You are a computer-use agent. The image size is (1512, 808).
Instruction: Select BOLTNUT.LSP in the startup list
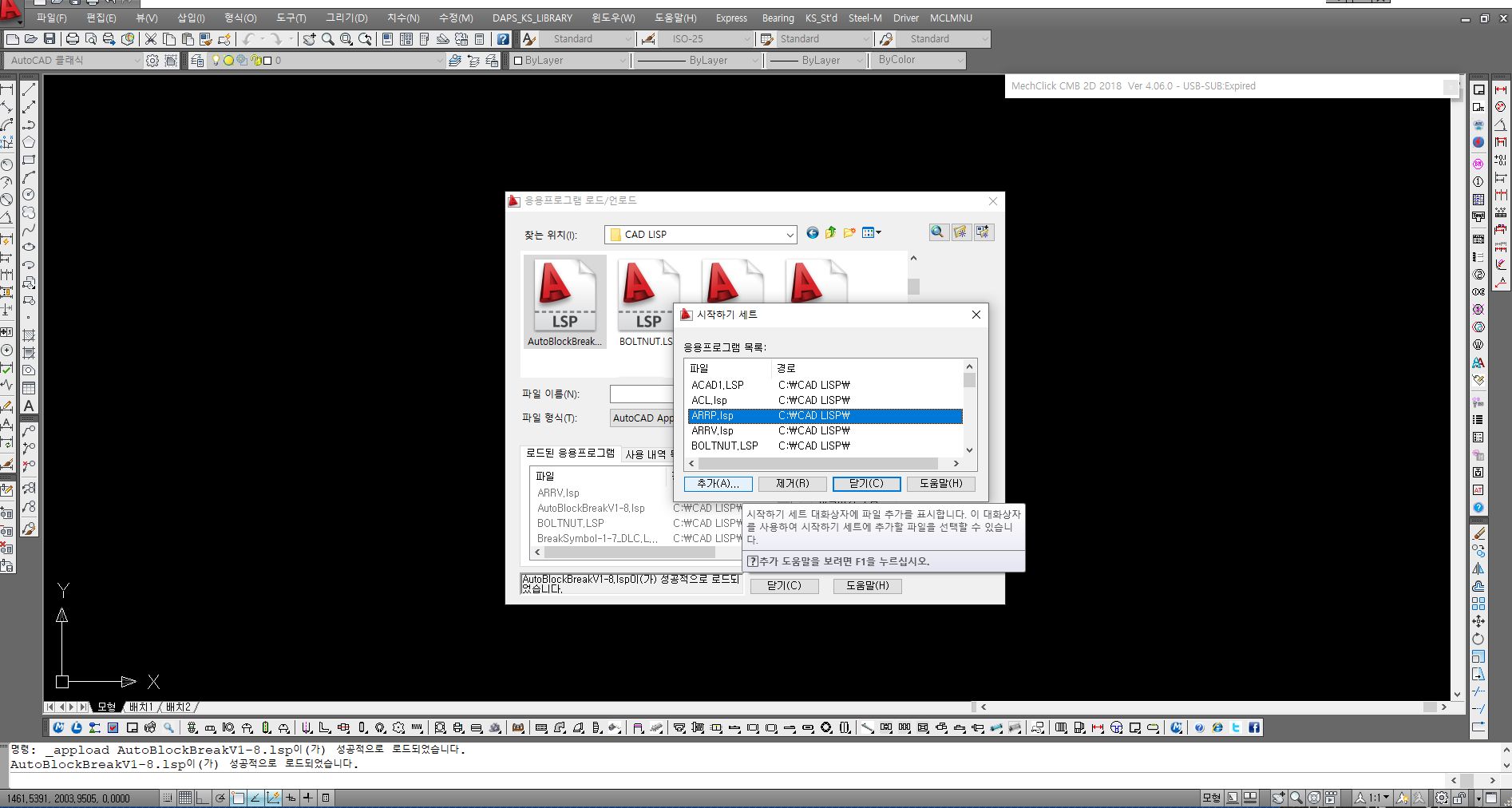coord(825,446)
